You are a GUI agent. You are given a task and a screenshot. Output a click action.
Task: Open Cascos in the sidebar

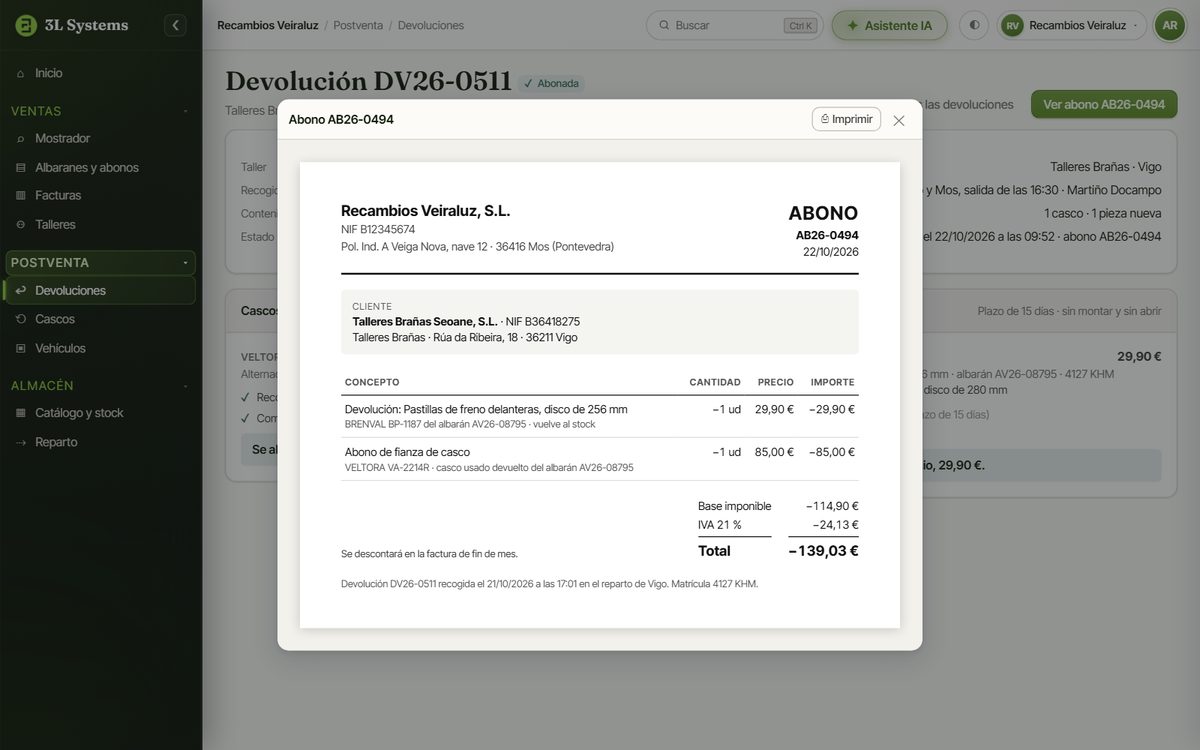click(101, 319)
